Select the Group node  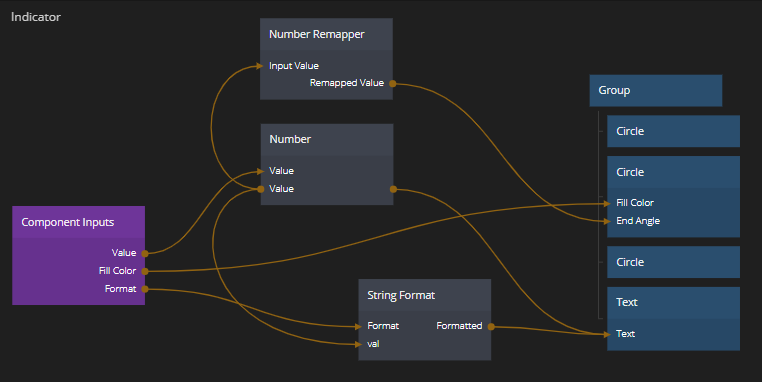coord(656,90)
